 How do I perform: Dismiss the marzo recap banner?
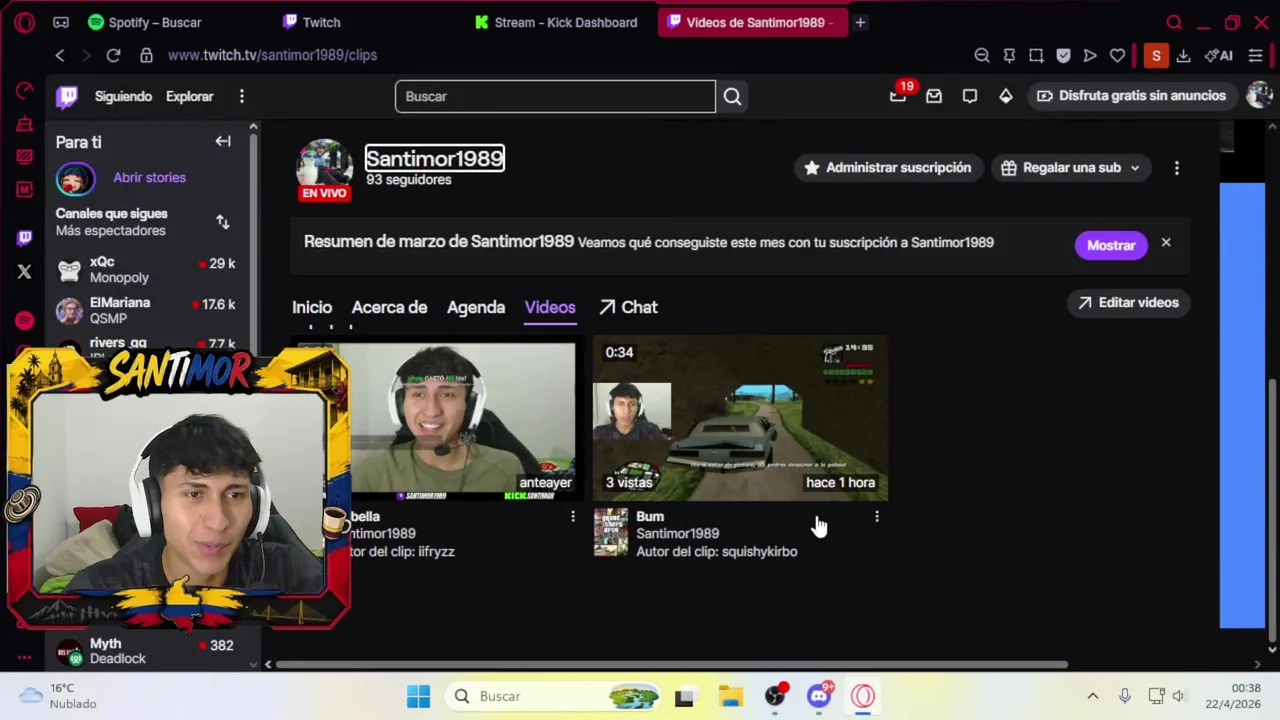coord(1166,243)
